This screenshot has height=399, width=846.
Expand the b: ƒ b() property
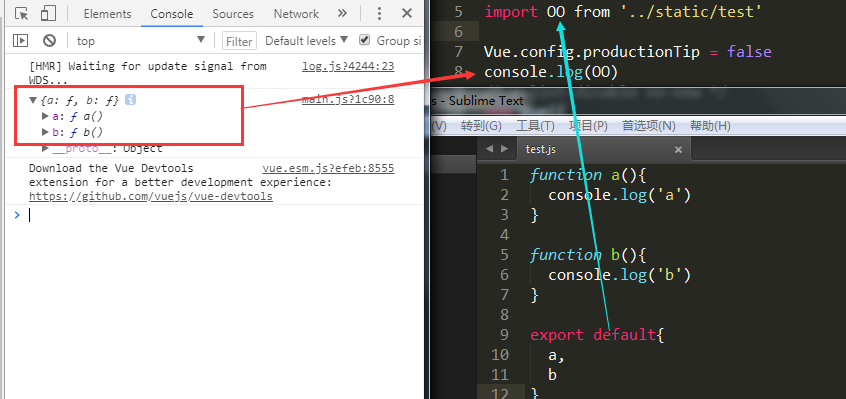pos(45,132)
